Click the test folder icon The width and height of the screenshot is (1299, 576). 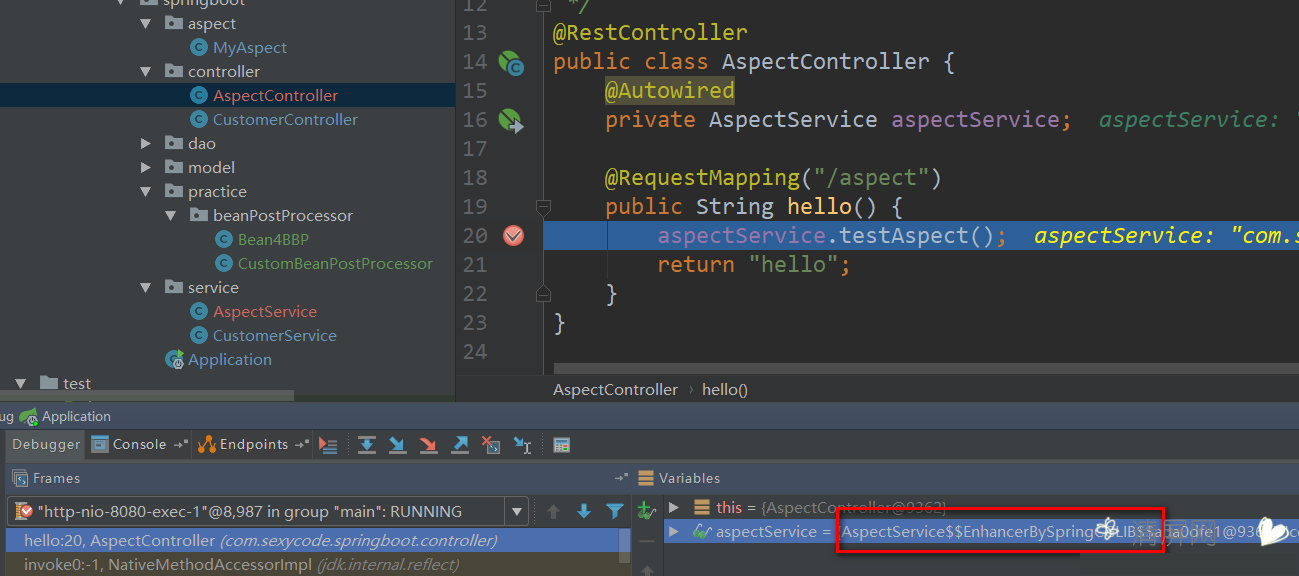coord(49,383)
